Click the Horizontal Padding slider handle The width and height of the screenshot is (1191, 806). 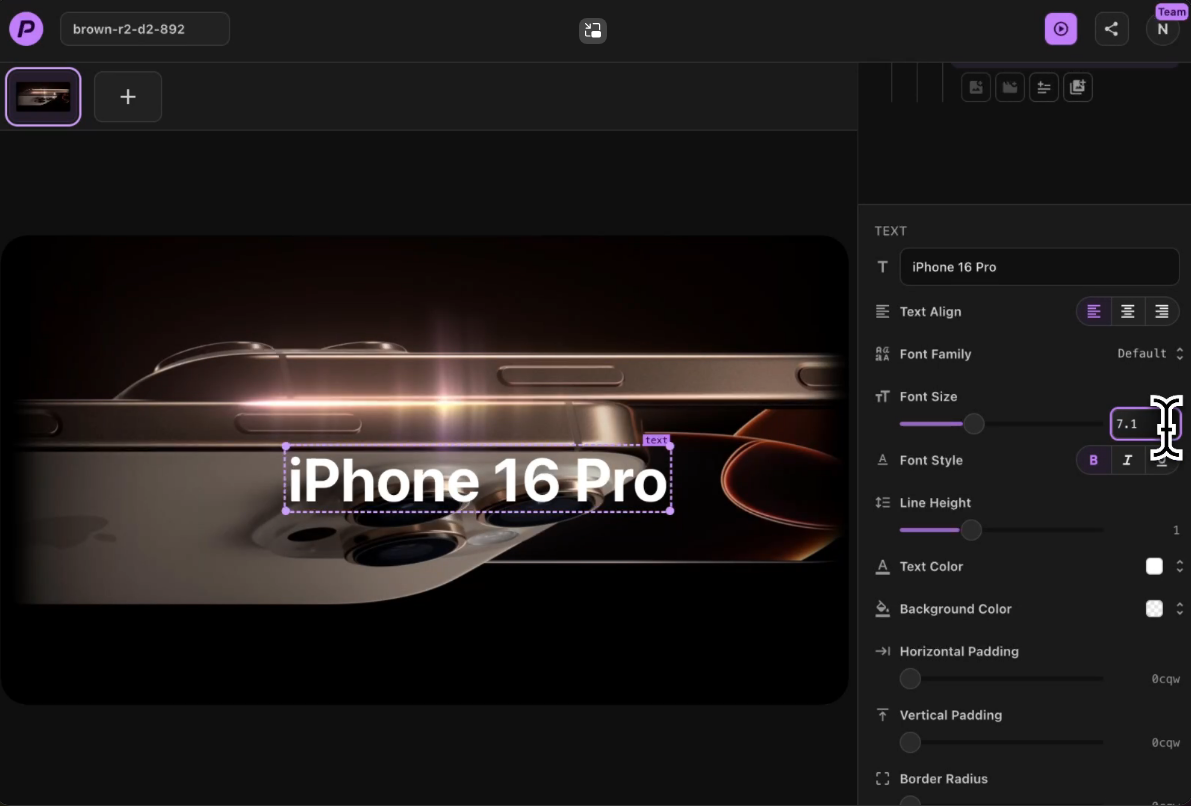910,678
